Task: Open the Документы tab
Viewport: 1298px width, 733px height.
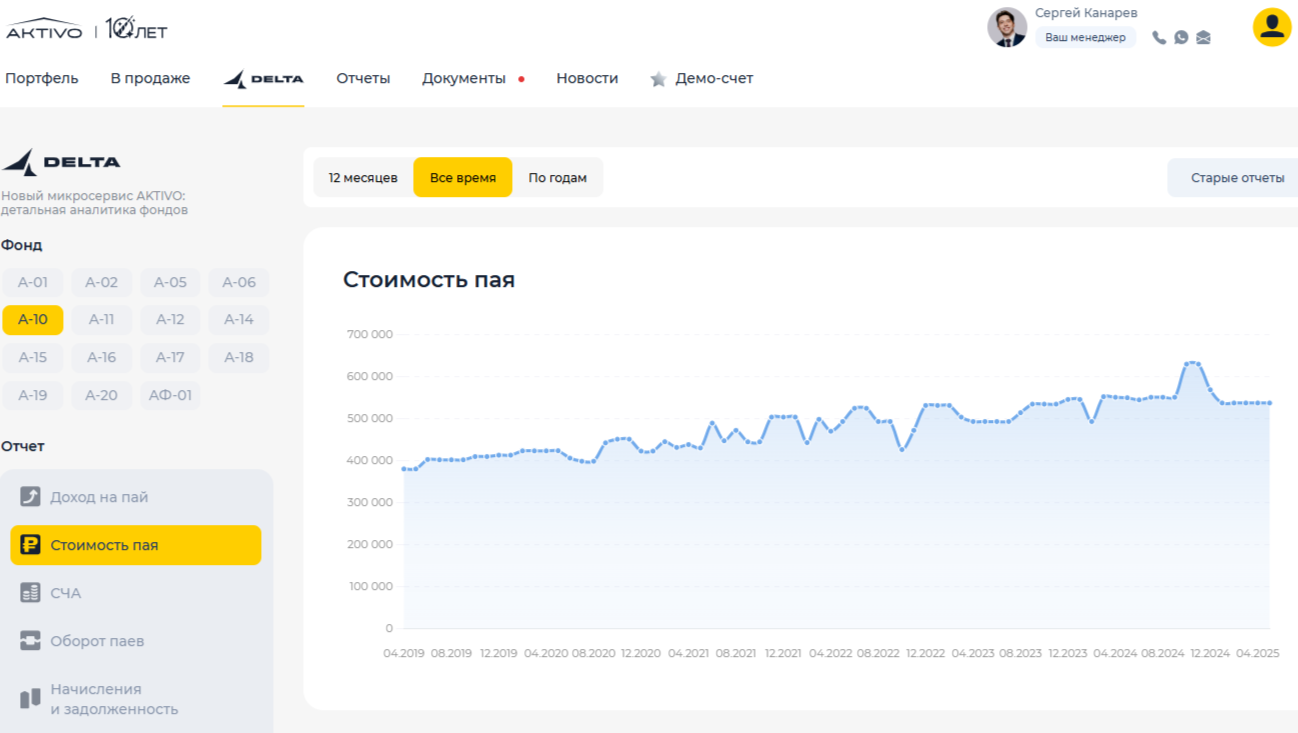Action: (x=464, y=78)
